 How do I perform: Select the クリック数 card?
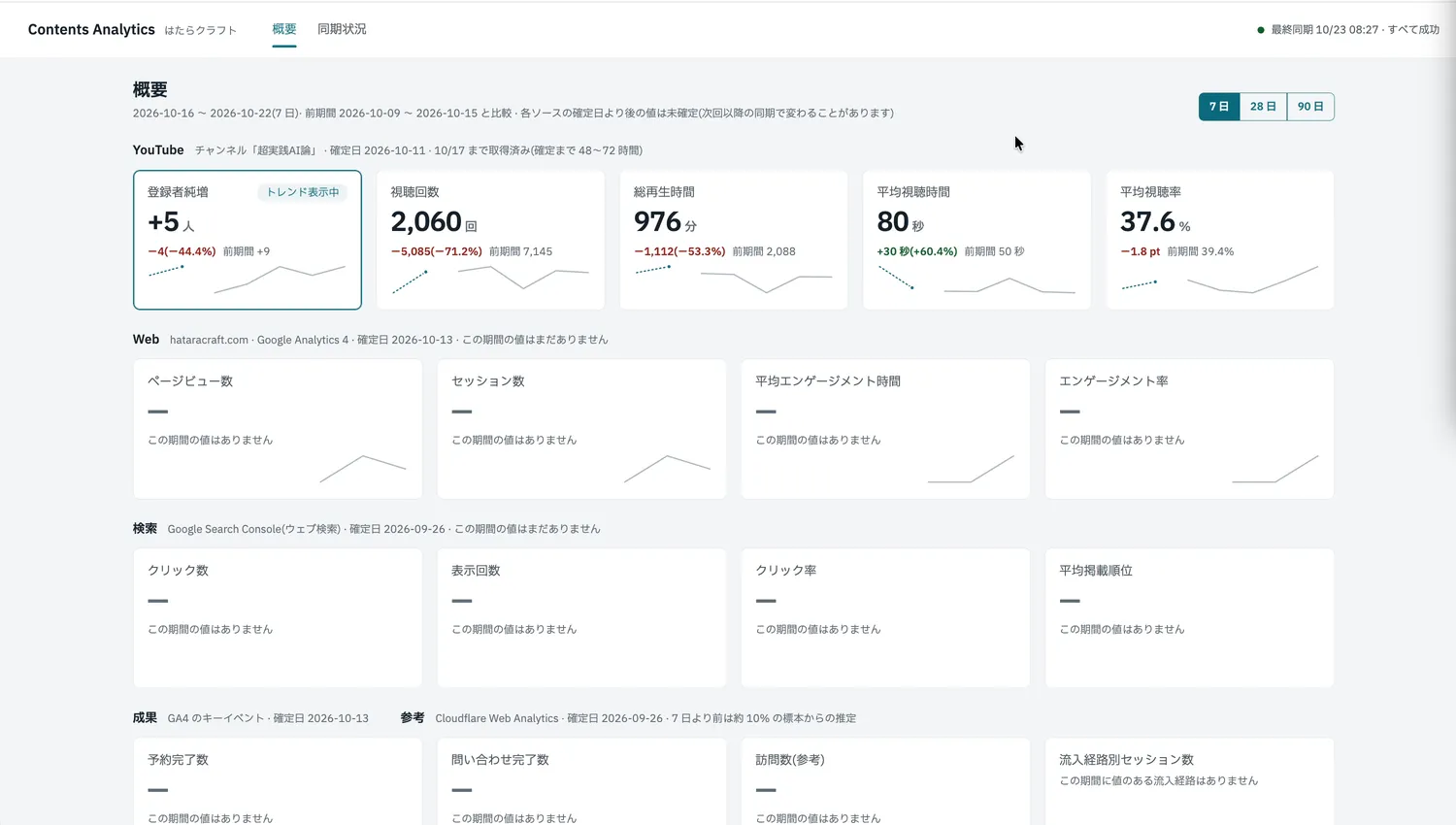[x=278, y=618]
